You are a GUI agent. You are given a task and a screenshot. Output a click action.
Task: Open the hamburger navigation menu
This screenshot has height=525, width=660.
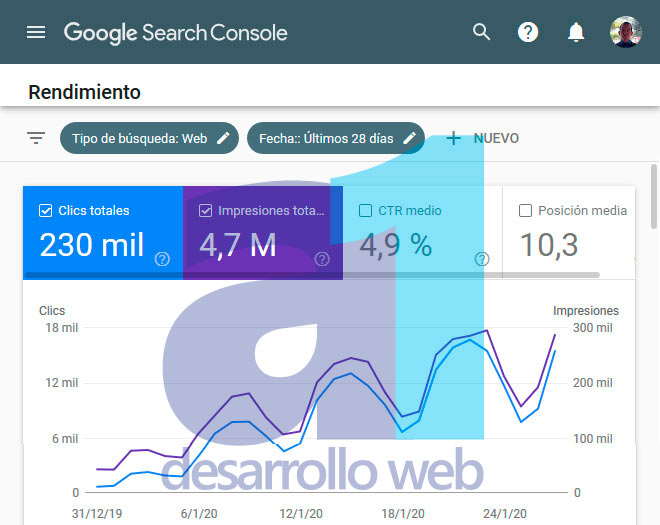pyautogui.click(x=36, y=32)
